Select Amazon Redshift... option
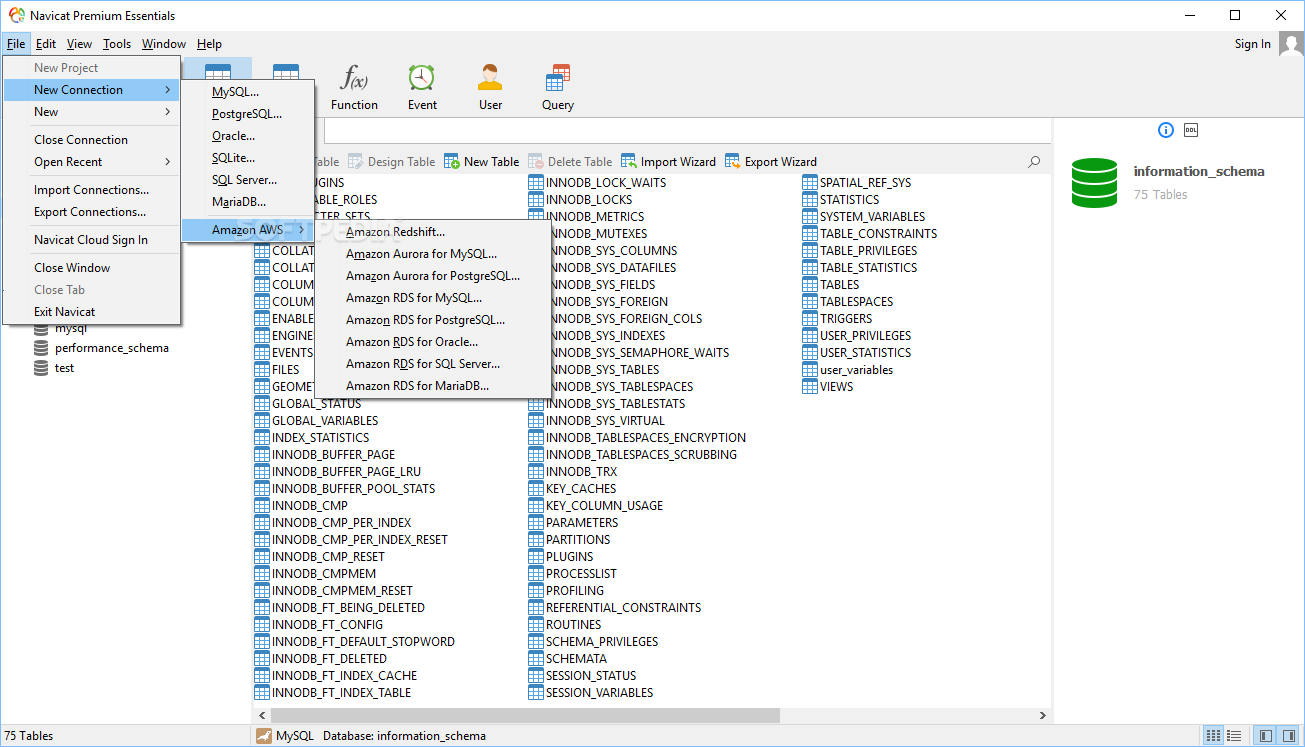Viewport: 1305px width, 747px height. pyautogui.click(x=432, y=232)
